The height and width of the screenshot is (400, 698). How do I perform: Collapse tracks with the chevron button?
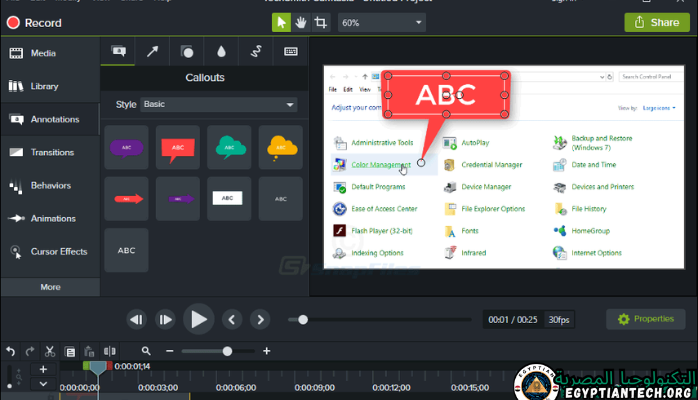pyautogui.click(x=43, y=384)
